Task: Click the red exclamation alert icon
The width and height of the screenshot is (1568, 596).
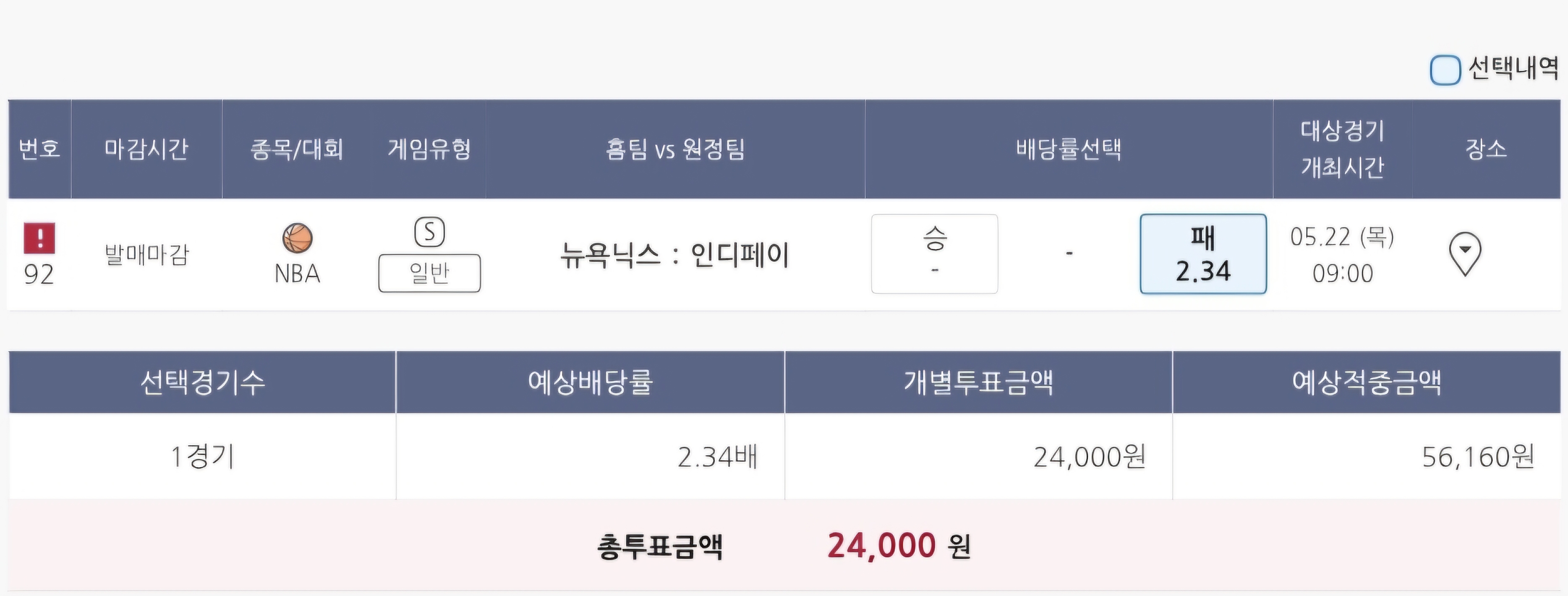Action: tap(39, 238)
